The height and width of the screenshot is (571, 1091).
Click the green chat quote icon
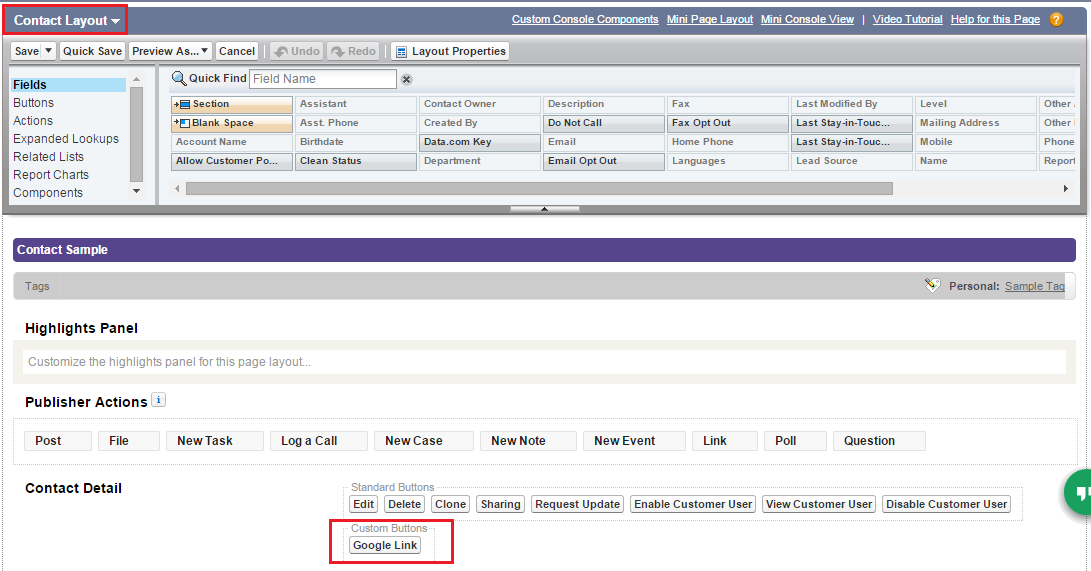pos(1078,494)
